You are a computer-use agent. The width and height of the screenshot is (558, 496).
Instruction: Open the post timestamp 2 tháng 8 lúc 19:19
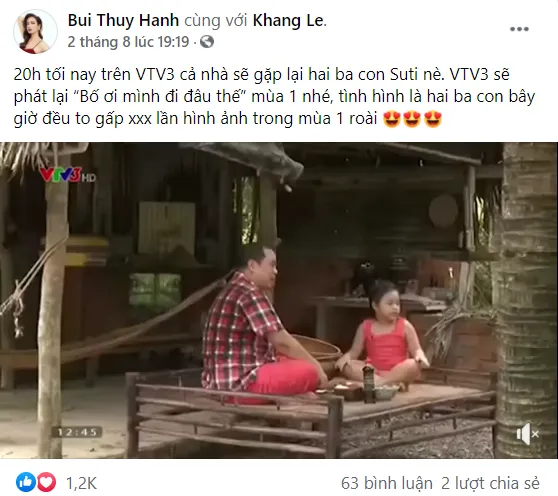pos(128,42)
